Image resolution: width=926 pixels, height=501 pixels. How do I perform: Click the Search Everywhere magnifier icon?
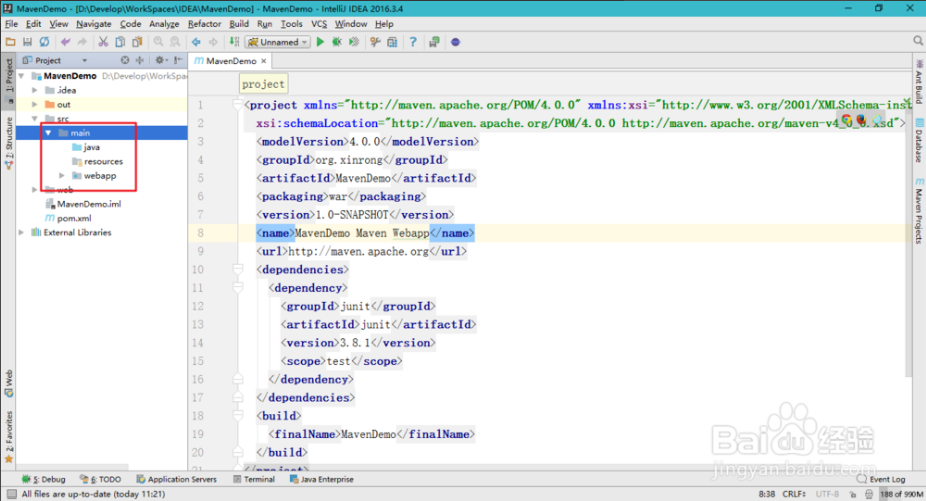pyautogui.click(x=918, y=41)
